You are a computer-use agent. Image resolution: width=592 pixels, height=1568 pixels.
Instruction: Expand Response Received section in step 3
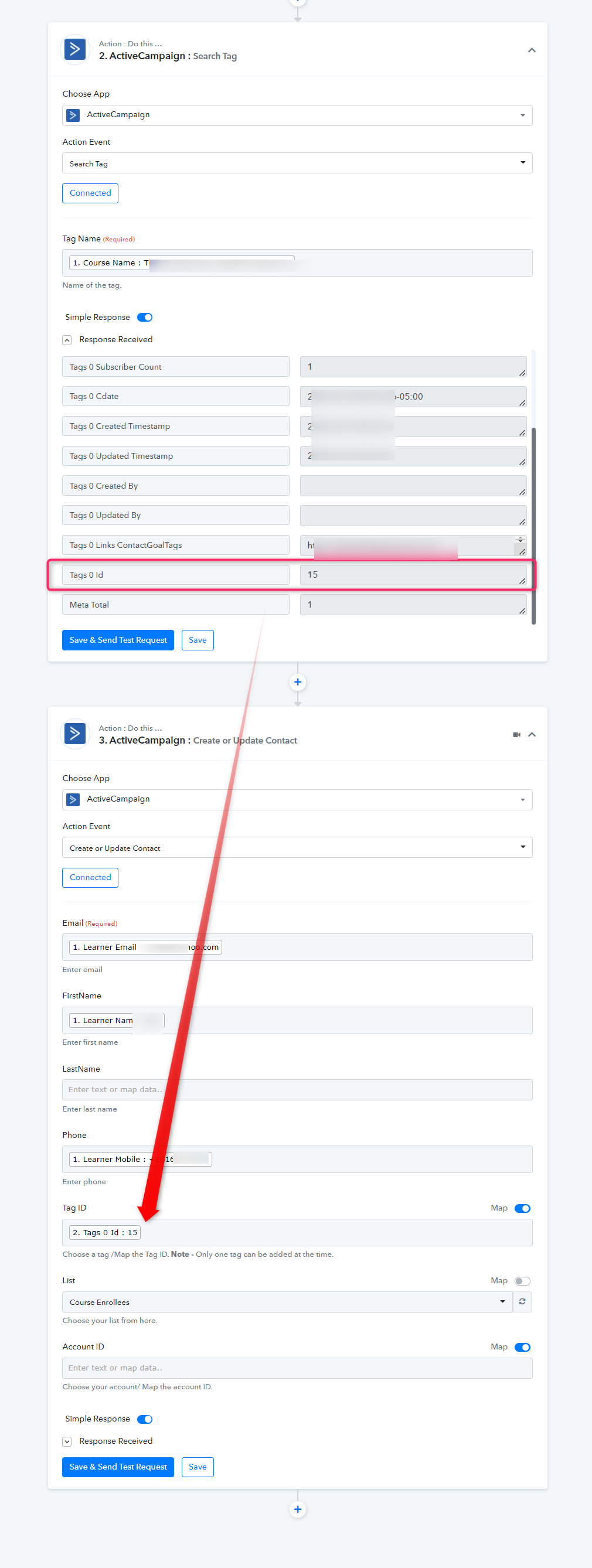click(x=67, y=1441)
